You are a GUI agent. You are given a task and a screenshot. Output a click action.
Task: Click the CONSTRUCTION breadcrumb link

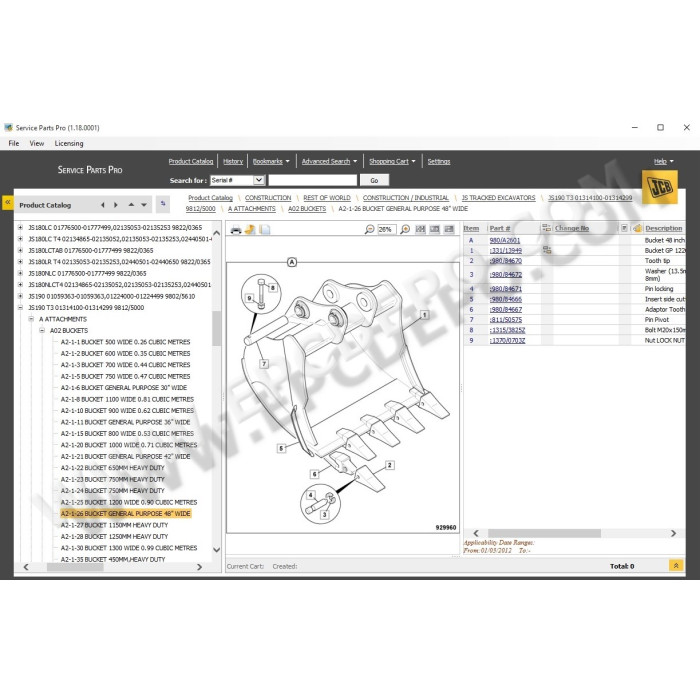pos(268,198)
